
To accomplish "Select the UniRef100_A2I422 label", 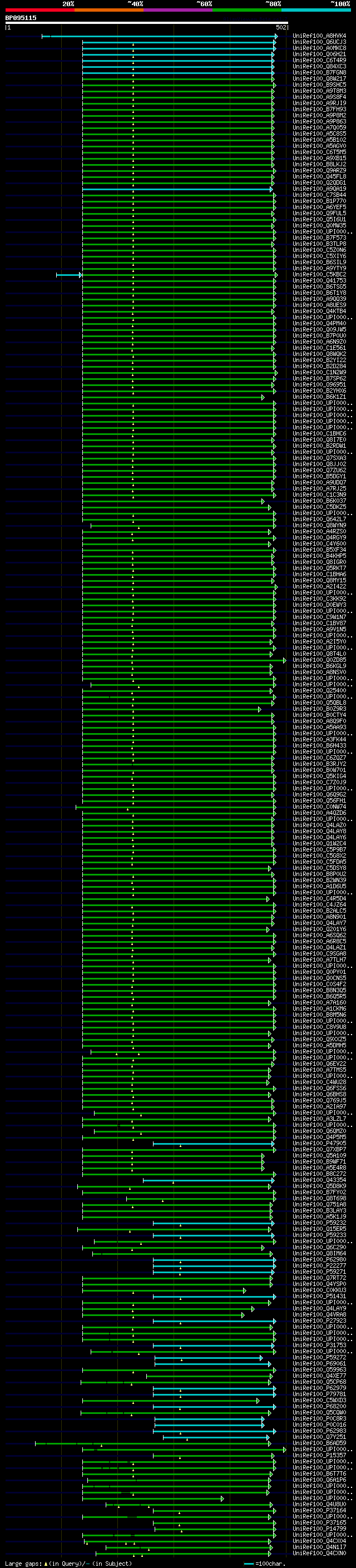I will tap(319, 586).
